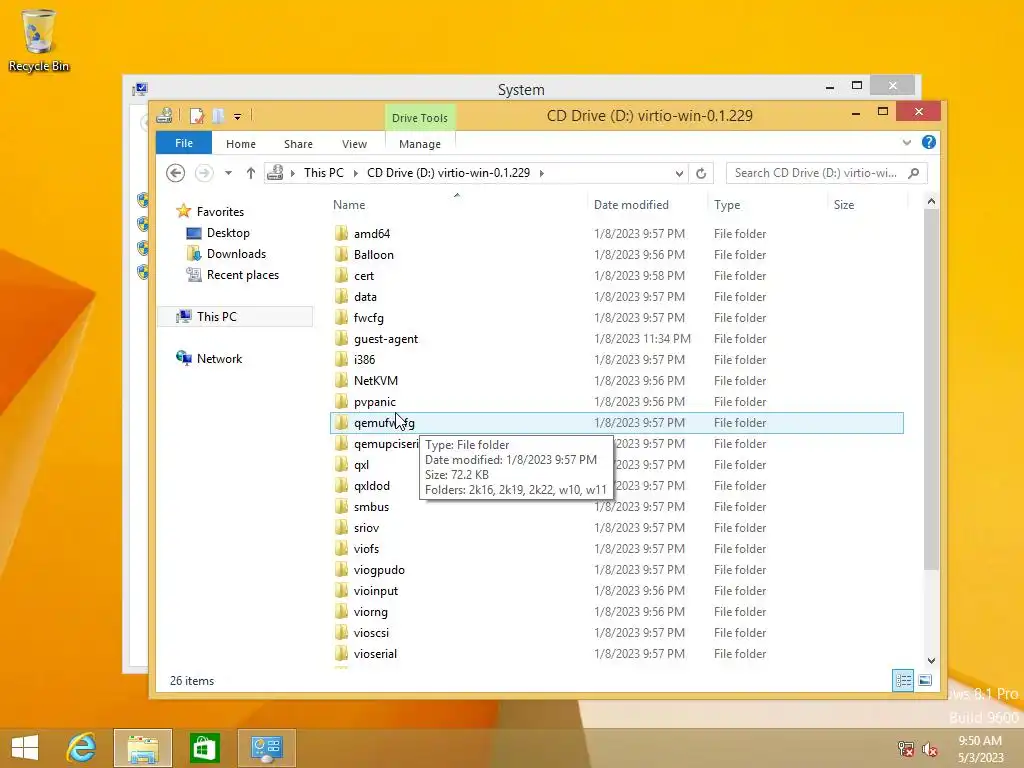
Task: Select the smbus folder icon
Action: click(x=341, y=507)
